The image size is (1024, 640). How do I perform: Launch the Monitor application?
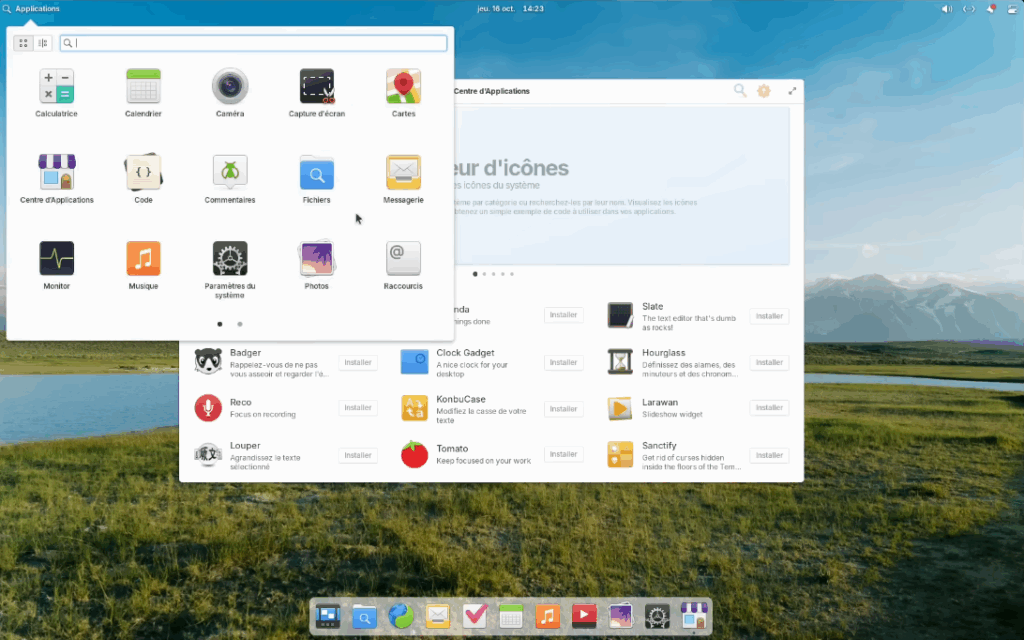(x=56, y=260)
